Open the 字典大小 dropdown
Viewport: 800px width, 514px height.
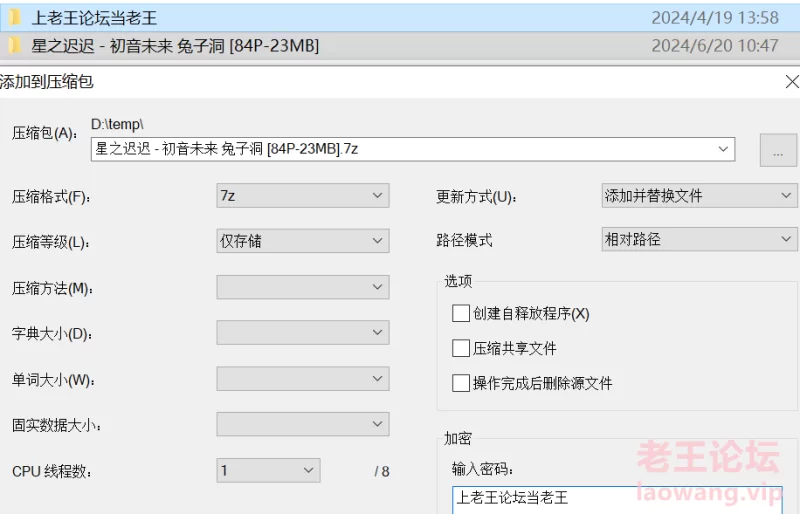pos(303,332)
